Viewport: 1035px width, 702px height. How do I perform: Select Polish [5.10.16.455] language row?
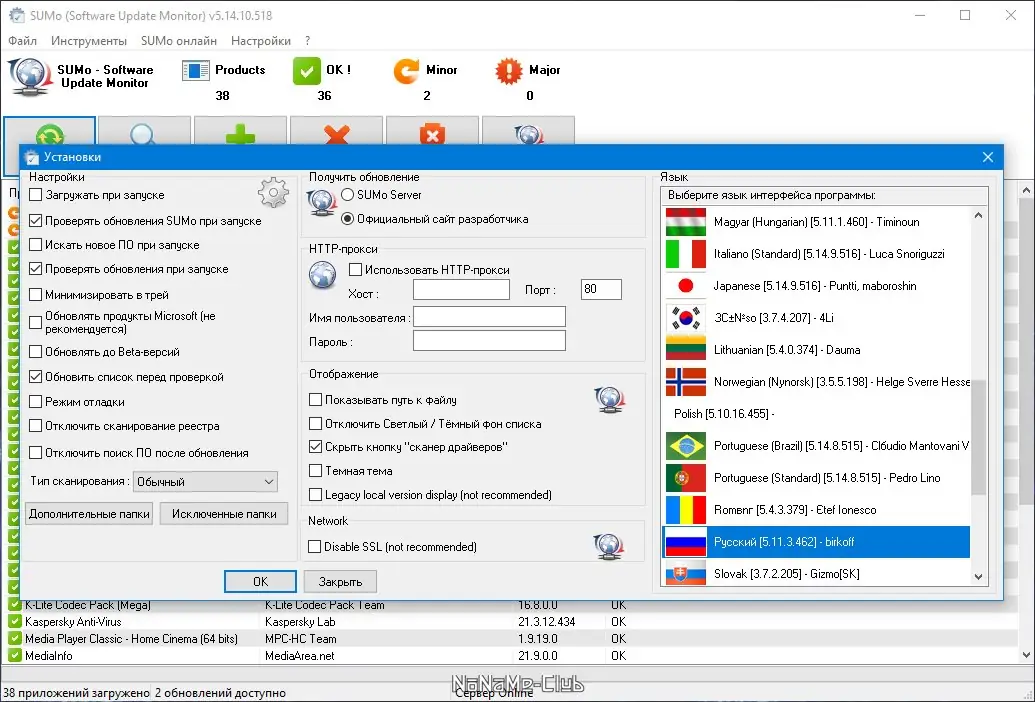816,414
